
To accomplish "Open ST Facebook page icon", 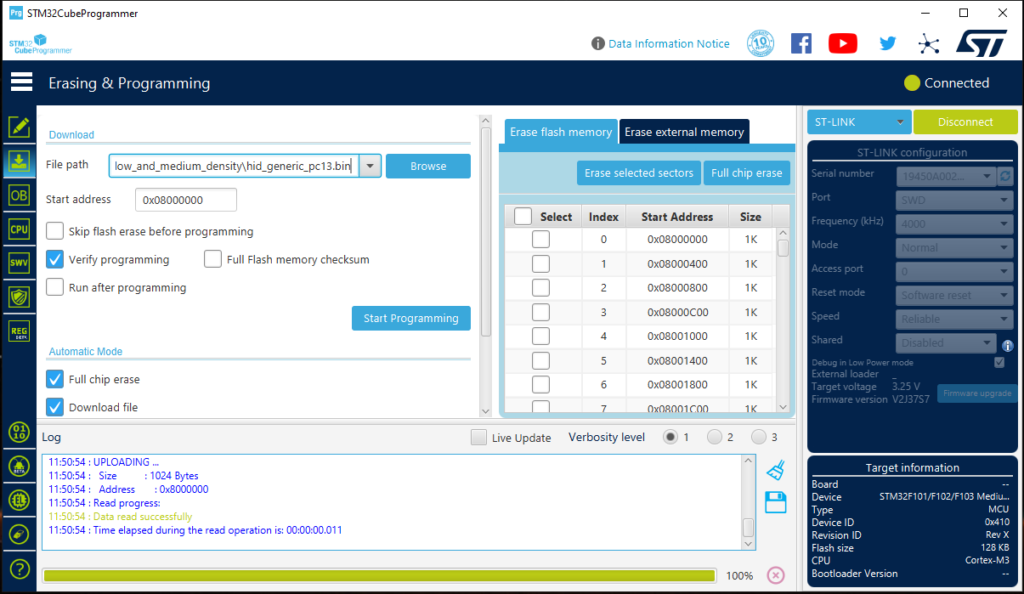I will 801,44.
